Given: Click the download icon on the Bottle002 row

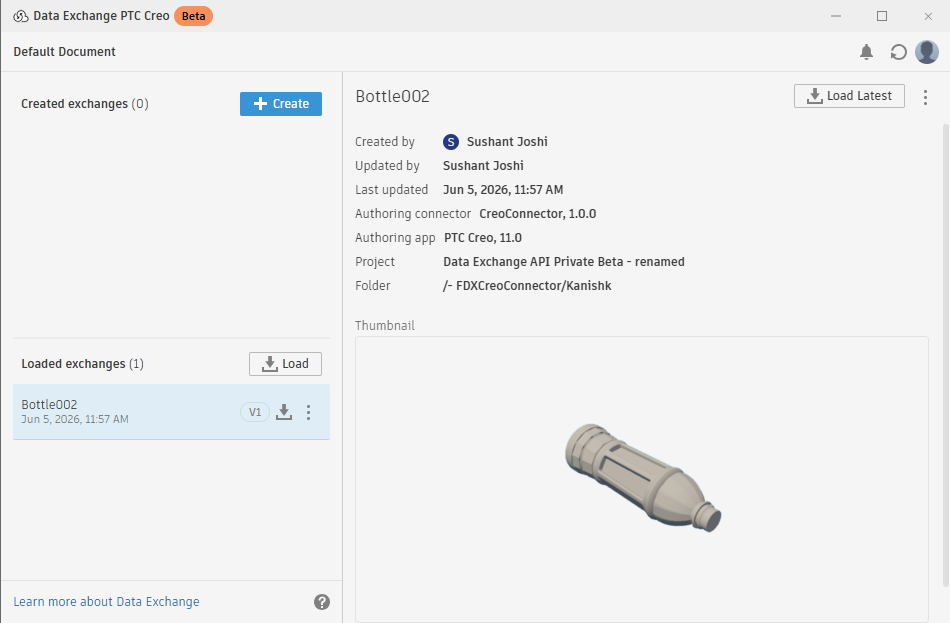Looking at the screenshot, I should pyautogui.click(x=284, y=412).
